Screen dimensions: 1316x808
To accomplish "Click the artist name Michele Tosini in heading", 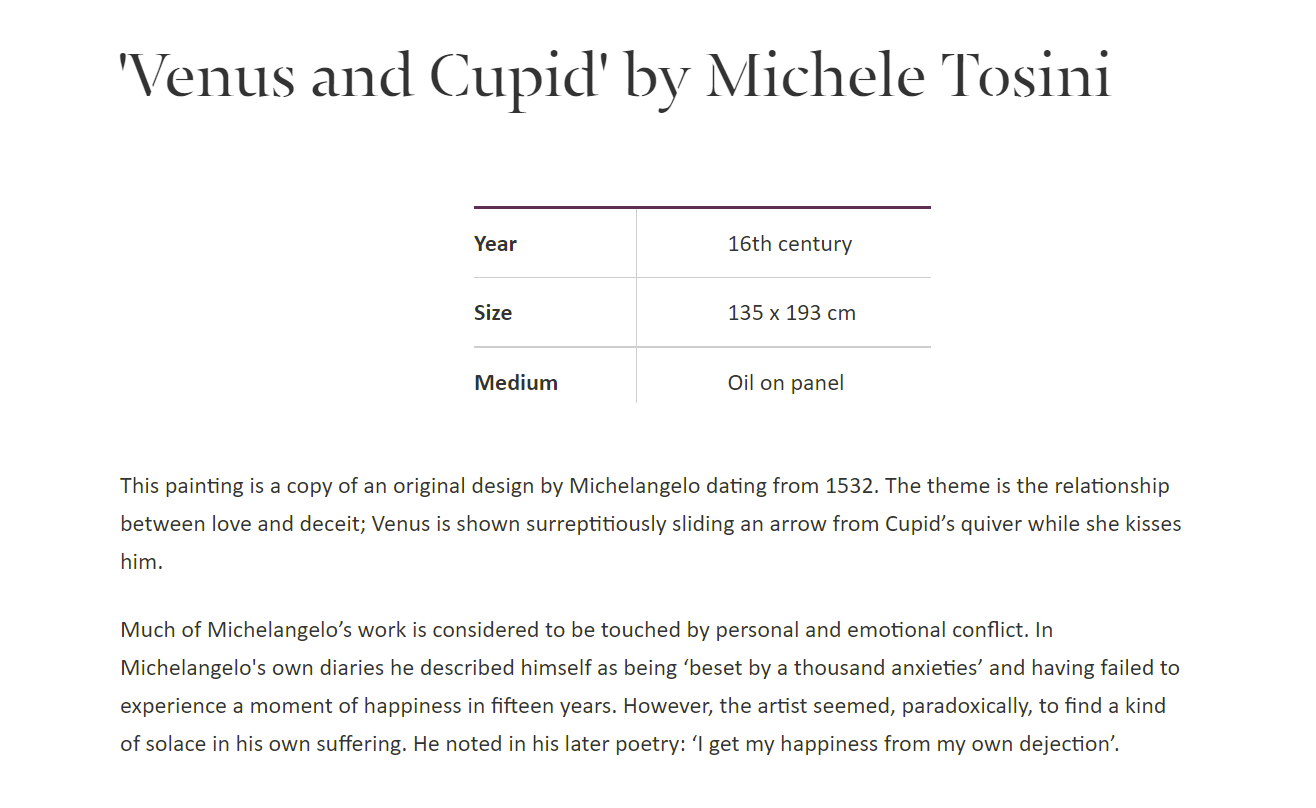I will (909, 78).
